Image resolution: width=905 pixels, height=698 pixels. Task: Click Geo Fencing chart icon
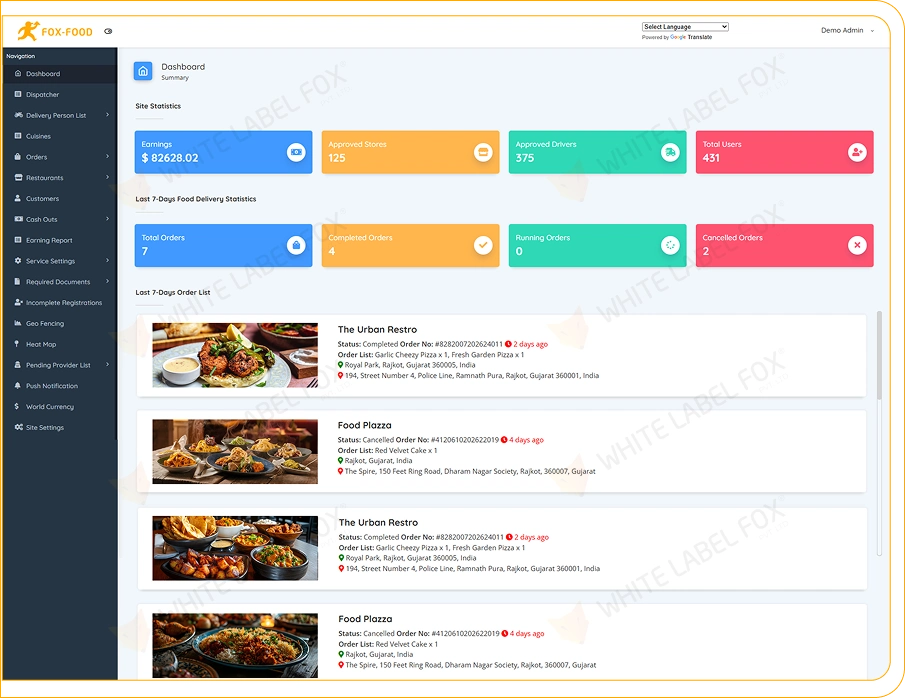(x=18, y=323)
